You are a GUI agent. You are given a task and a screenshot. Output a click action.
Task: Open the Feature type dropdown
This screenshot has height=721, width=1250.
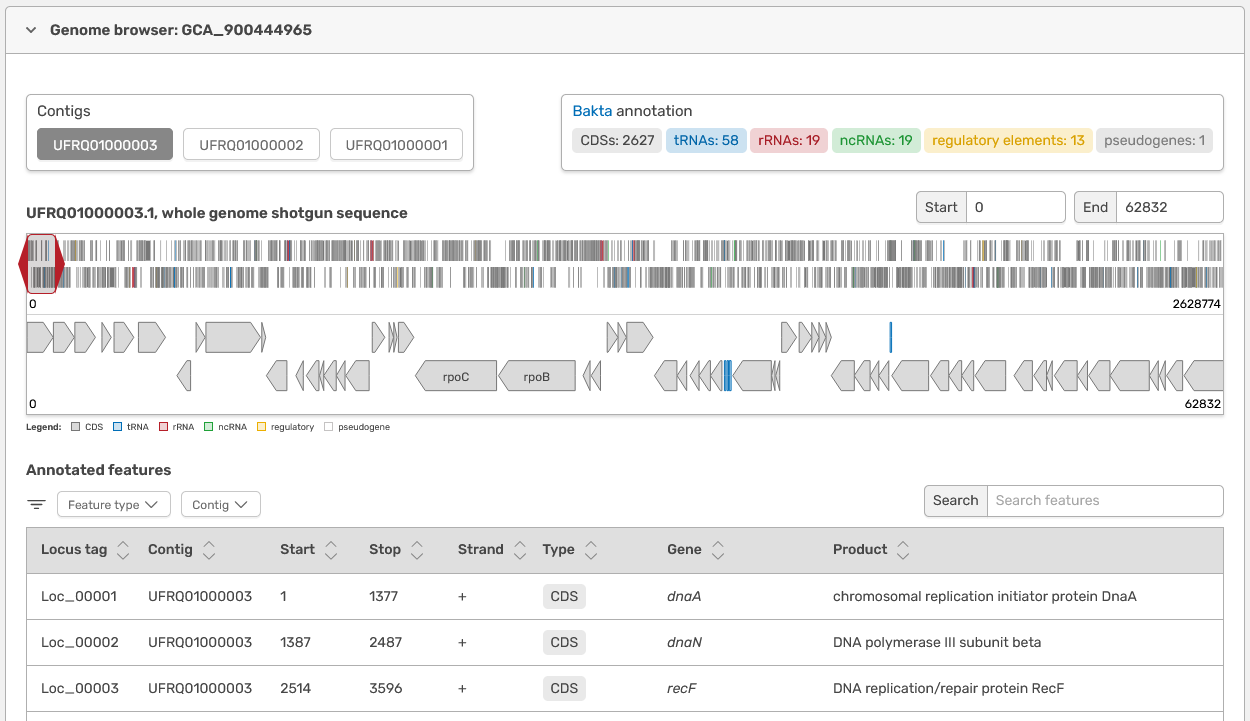(x=113, y=505)
